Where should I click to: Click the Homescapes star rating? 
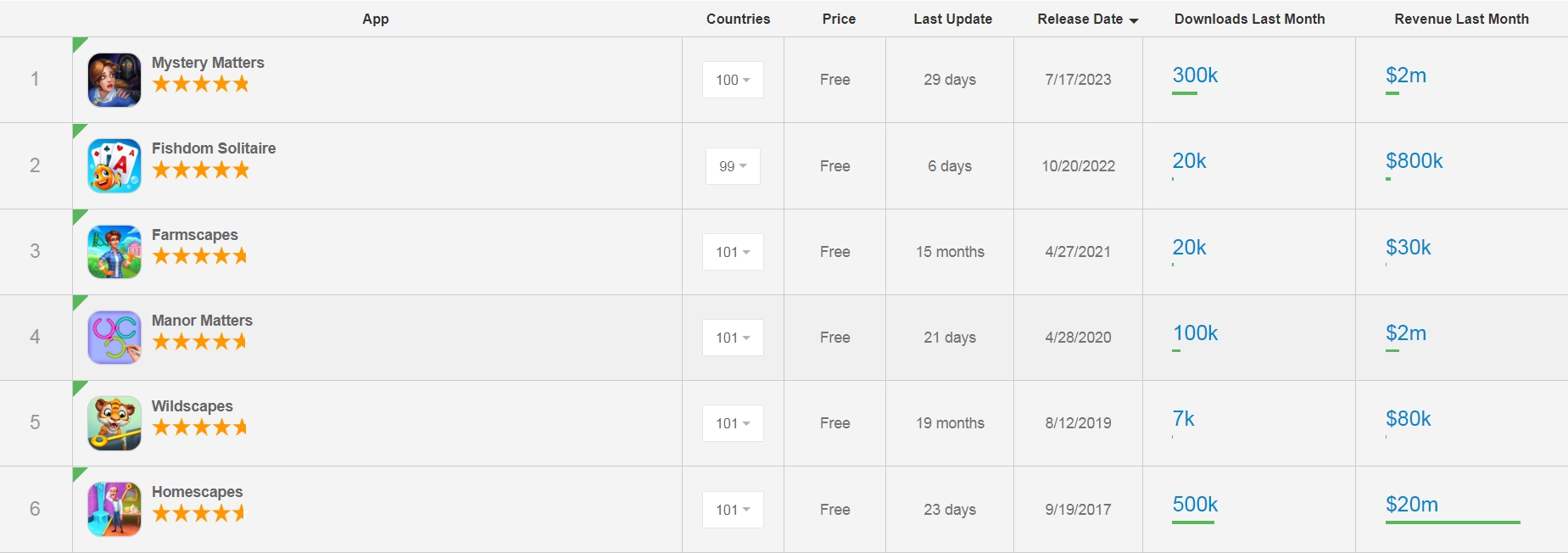click(199, 513)
